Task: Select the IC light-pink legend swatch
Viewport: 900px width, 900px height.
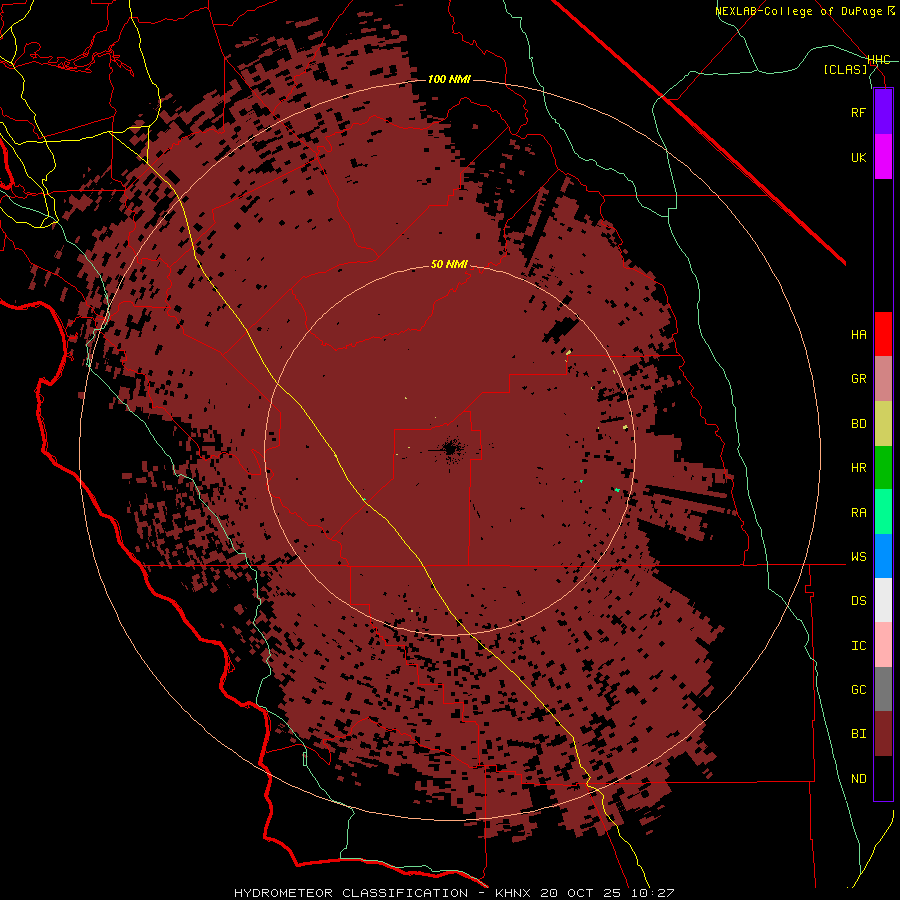Action: 883,645
